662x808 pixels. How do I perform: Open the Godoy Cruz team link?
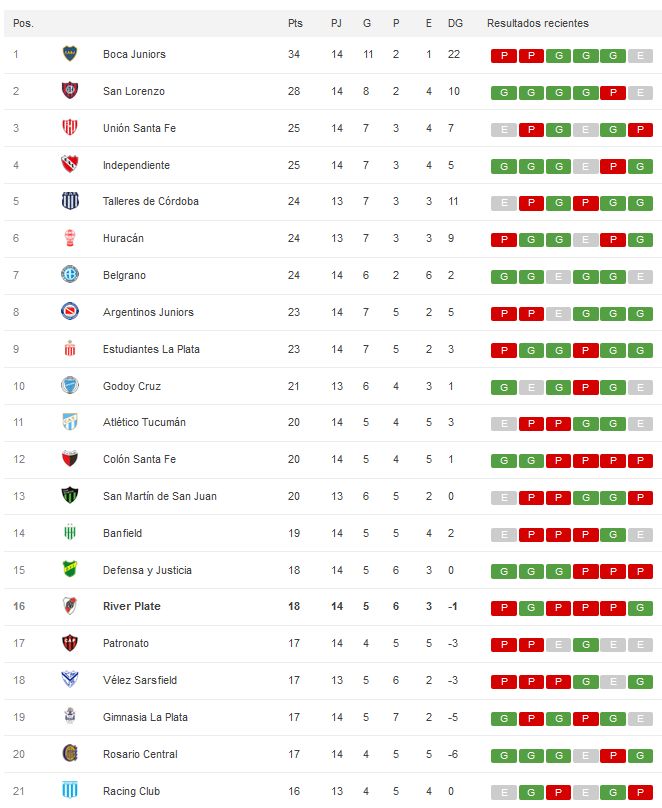coord(132,386)
